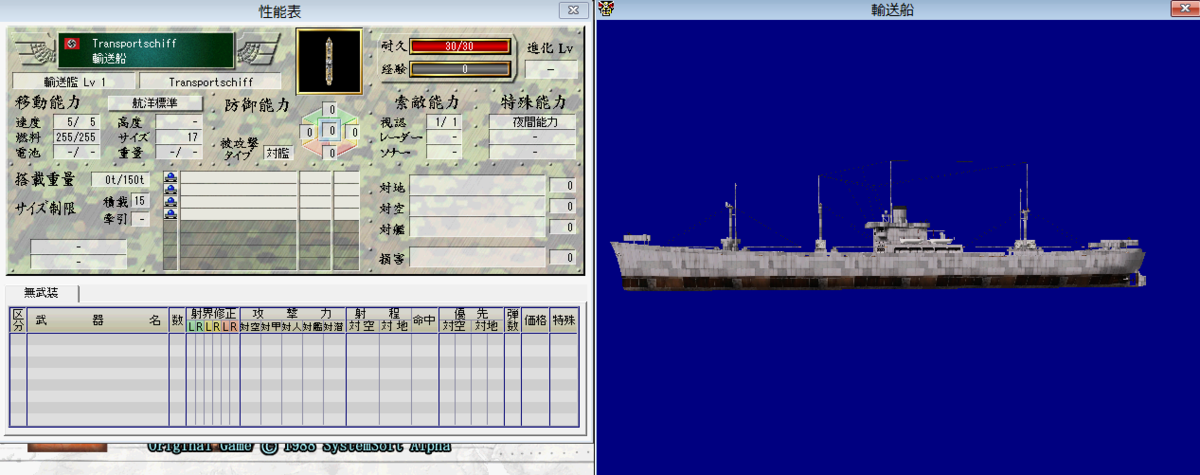Click the gray 経験 experience bar
1200x475 pixels.
pyautogui.click(x=460, y=69)
